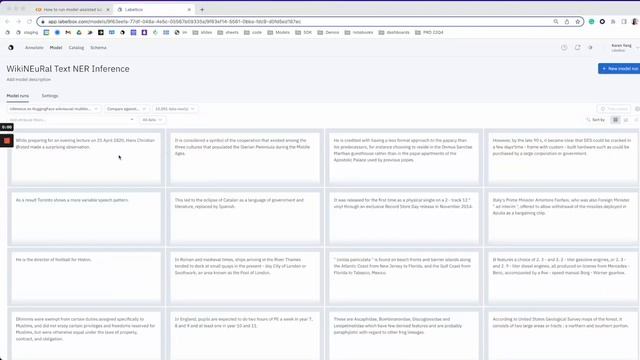Click the New model run button
640x360 pixels.
(620, 69)
